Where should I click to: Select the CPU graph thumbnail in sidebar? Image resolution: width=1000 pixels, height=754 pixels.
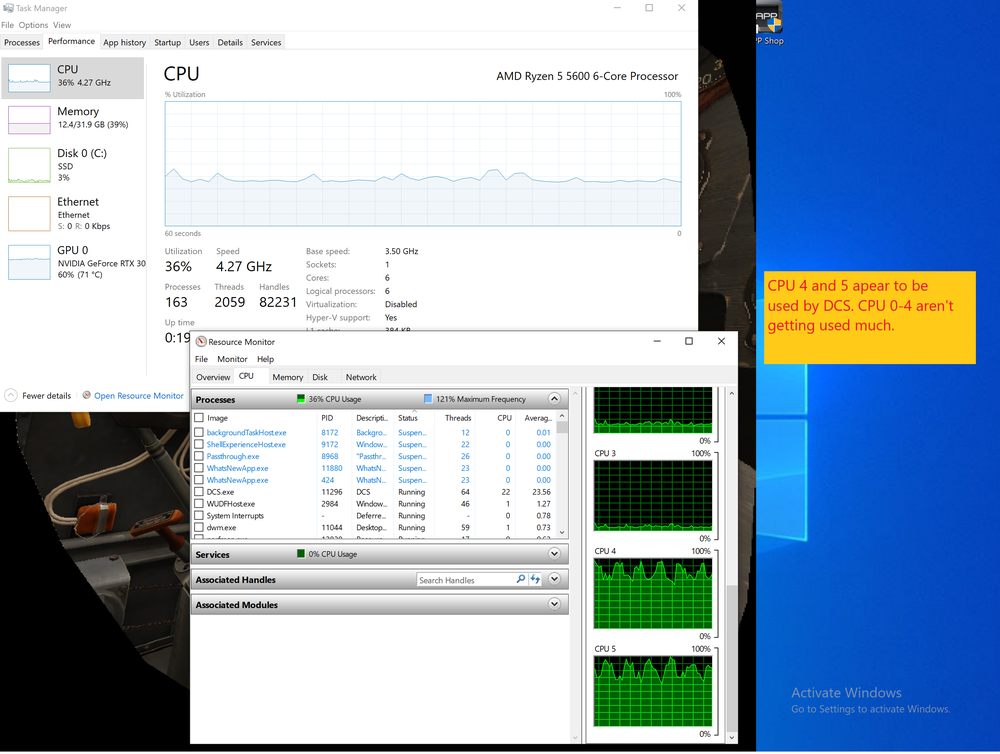[x=29, y=78]
